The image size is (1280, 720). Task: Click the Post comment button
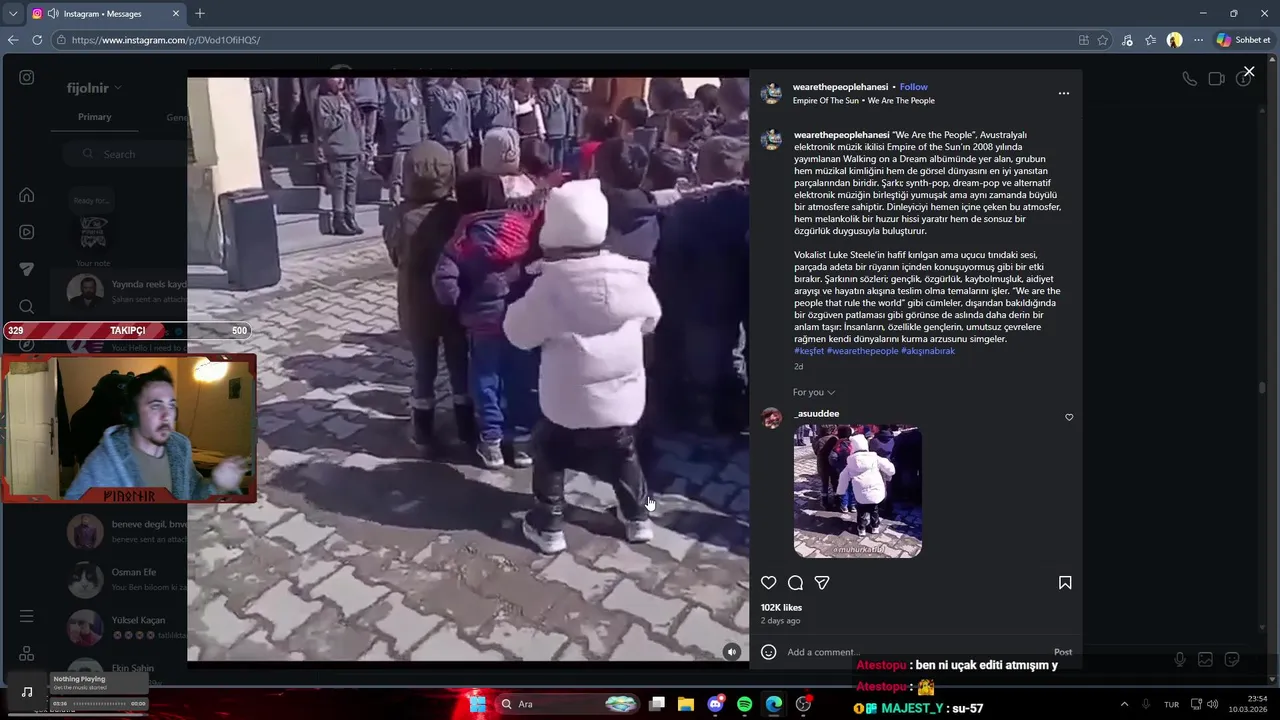[1063, 652]
